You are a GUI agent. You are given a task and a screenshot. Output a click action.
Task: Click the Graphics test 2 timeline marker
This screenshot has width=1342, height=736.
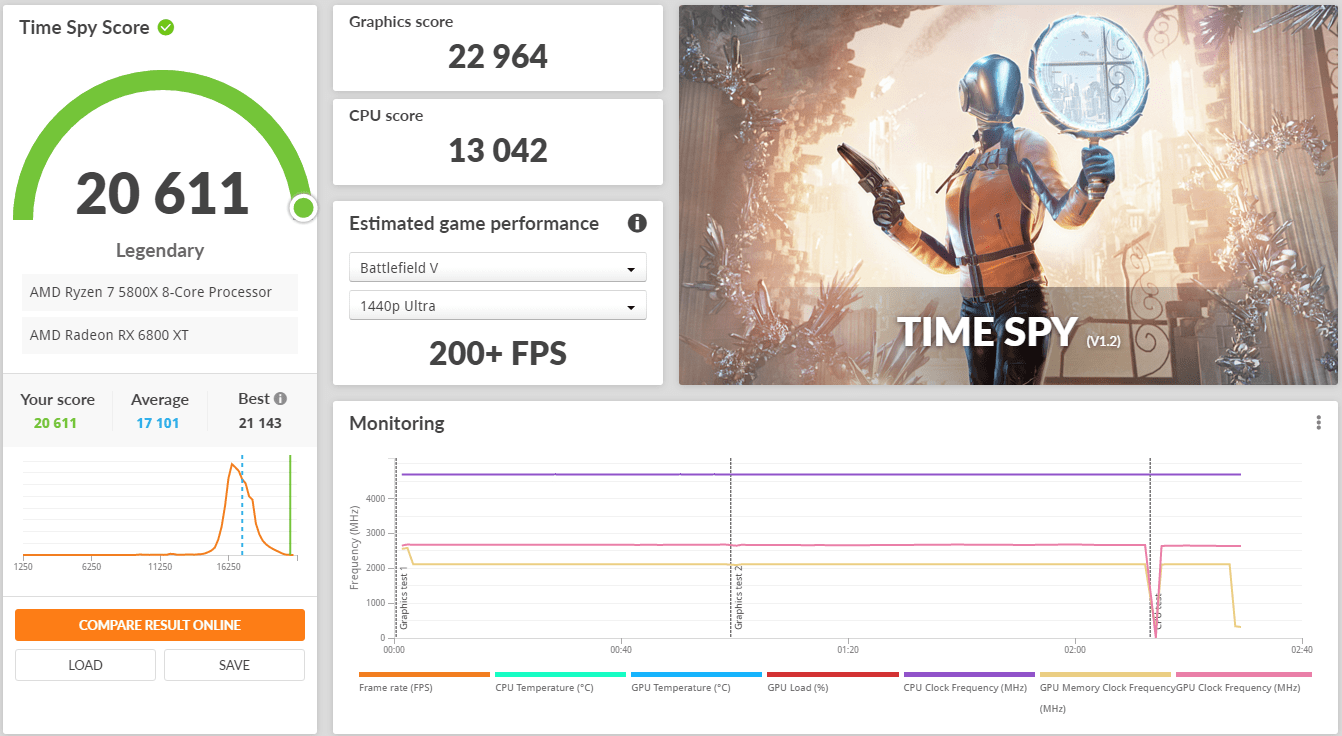pyautogui.click(x=738, y=597)
